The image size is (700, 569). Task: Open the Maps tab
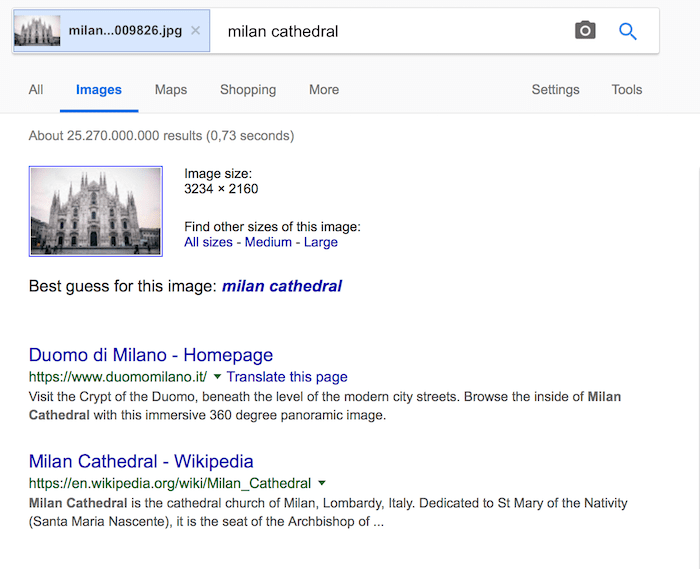(x=171, y=89)
